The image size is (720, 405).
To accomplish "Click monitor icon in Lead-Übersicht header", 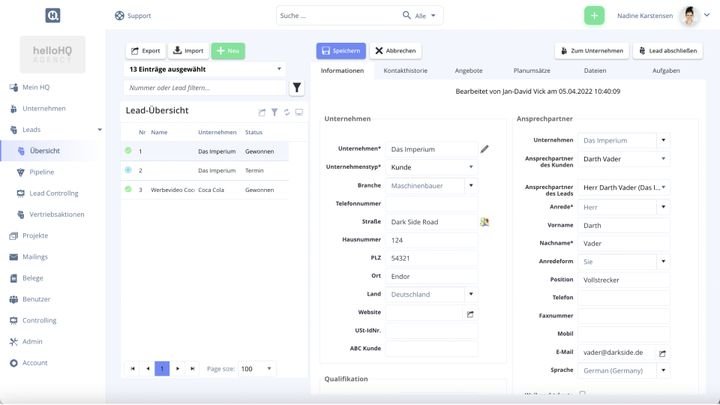I will click(299, 112).
